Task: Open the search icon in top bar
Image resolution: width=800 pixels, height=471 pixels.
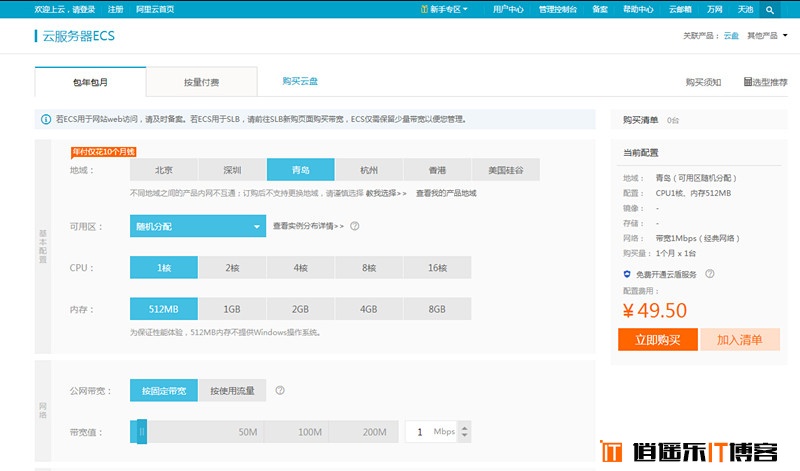Action: click(770, 10)
